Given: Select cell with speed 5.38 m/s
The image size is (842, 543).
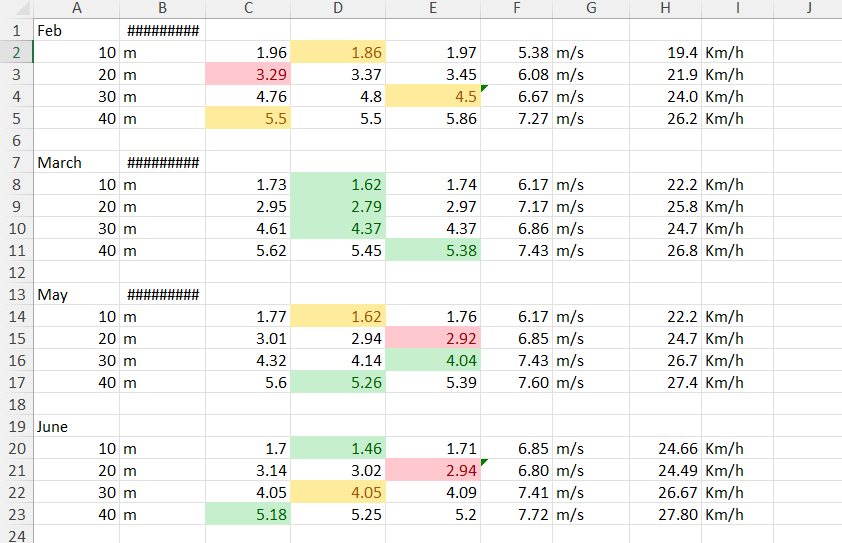Looking at the screenshot, I should tap(517, 52).
